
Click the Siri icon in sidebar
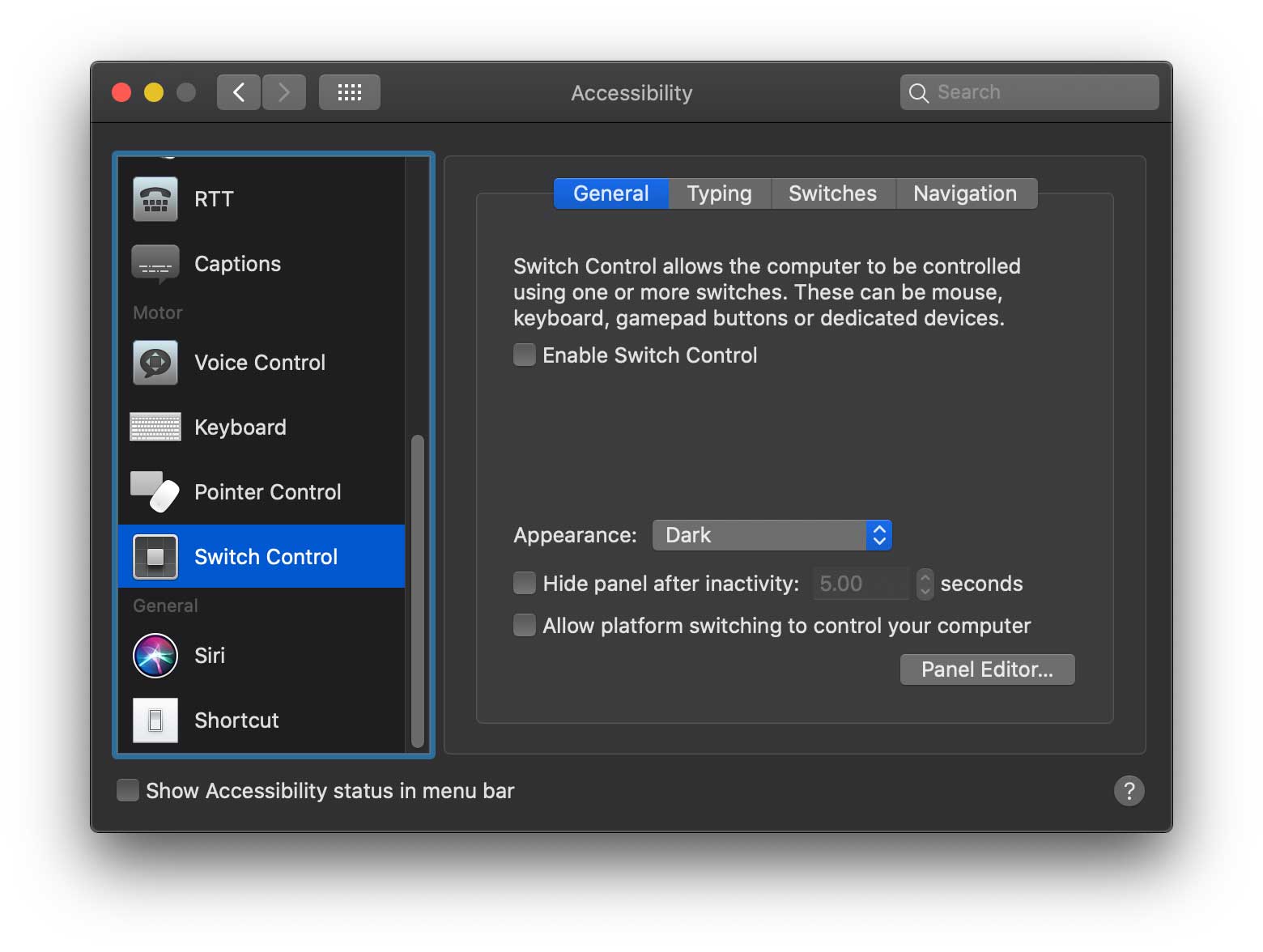pyautogui.click(x=155, y=656)
